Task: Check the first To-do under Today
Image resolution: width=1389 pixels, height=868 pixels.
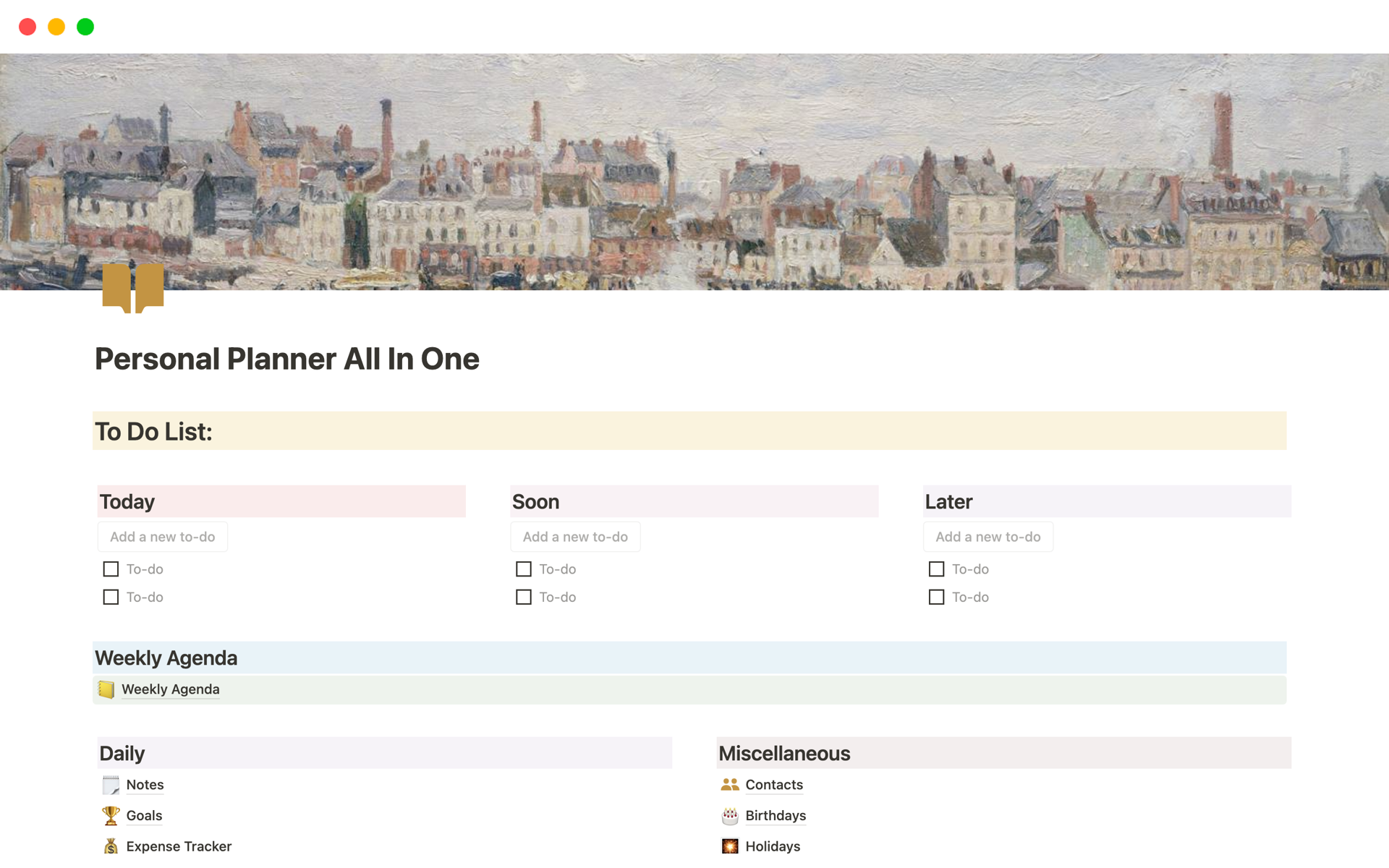Action: click(111, 569)
